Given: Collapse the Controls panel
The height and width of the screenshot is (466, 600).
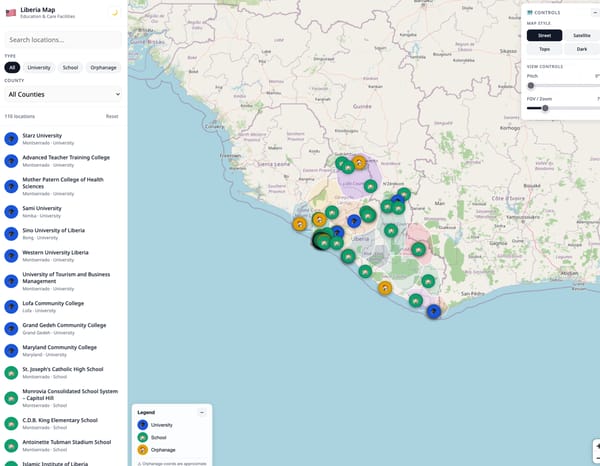Looking at the screenshot, I should tap(595, 13).
